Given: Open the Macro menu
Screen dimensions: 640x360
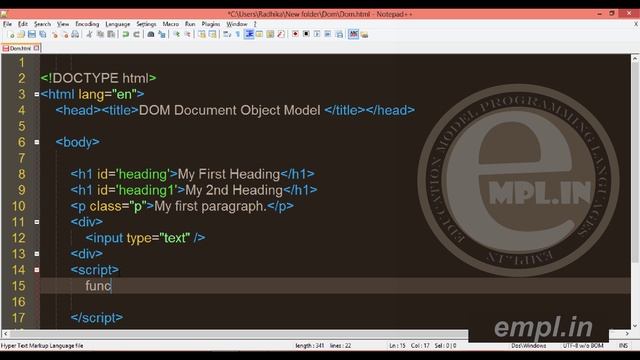Looking at the screenshot, I should coord(171,24).
